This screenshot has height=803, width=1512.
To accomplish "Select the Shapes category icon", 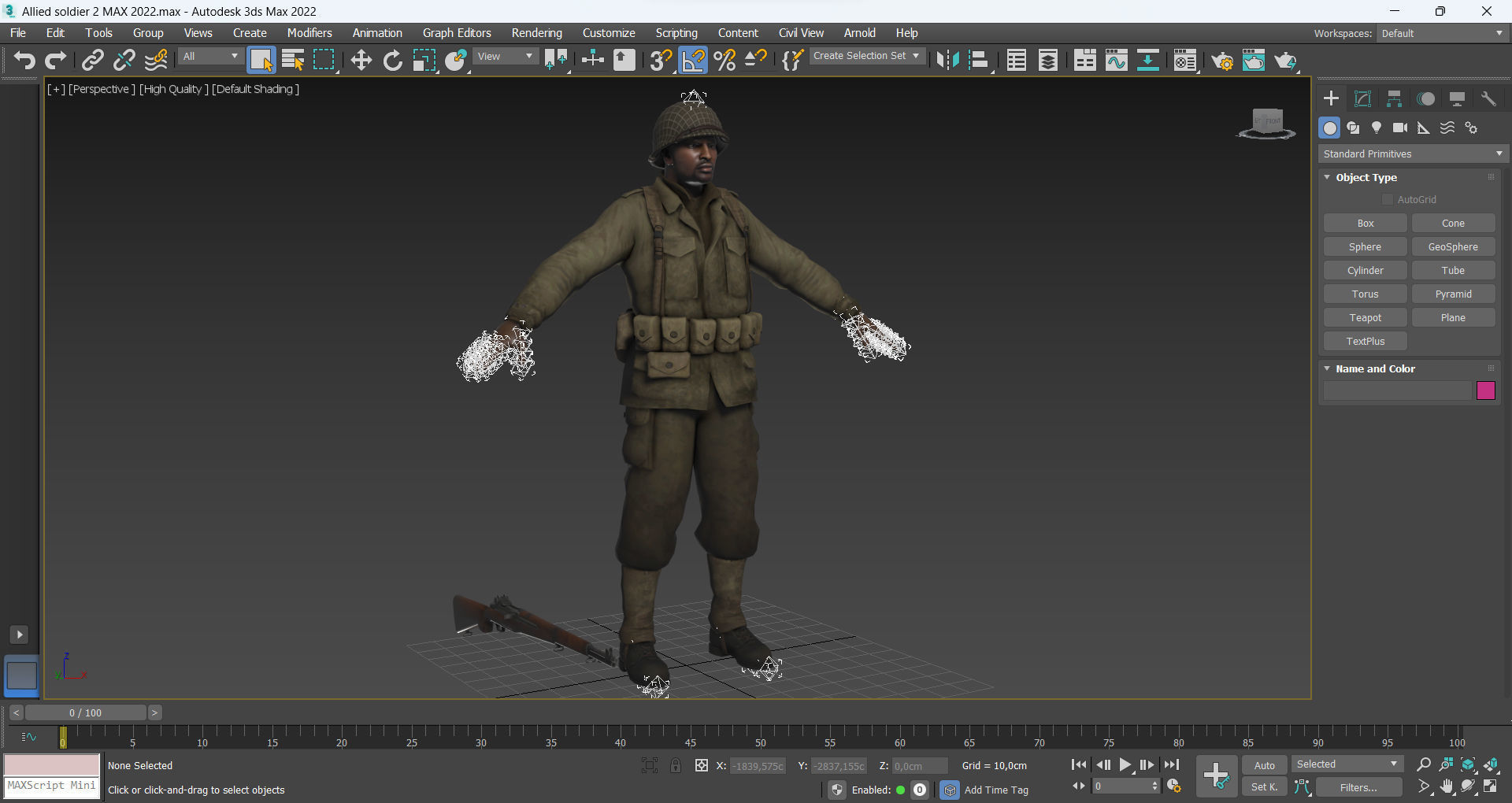I will (1353, 128).
